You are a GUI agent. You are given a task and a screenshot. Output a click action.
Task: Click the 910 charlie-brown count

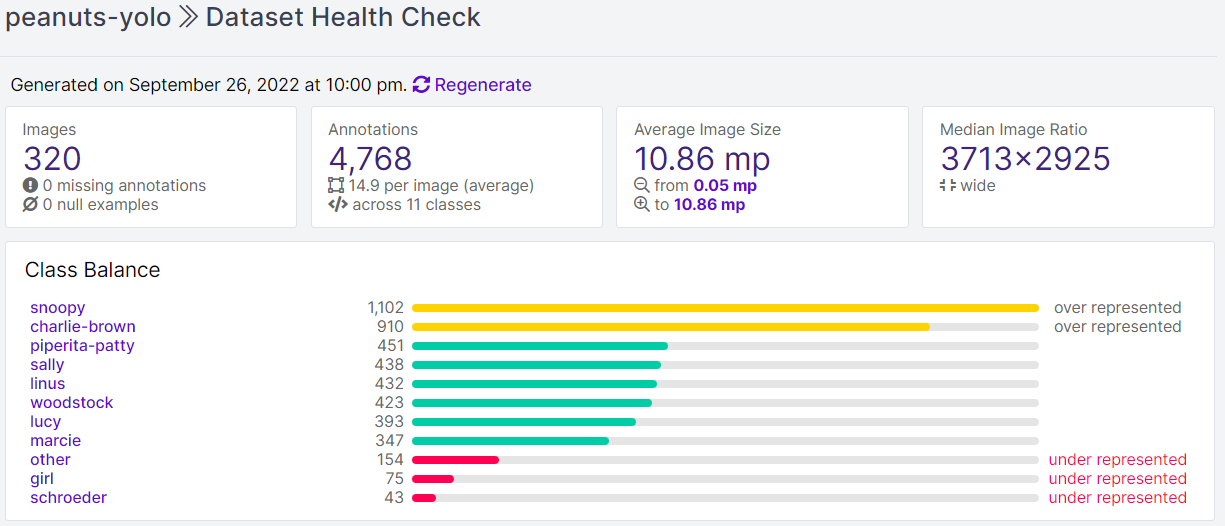(390, 327)
